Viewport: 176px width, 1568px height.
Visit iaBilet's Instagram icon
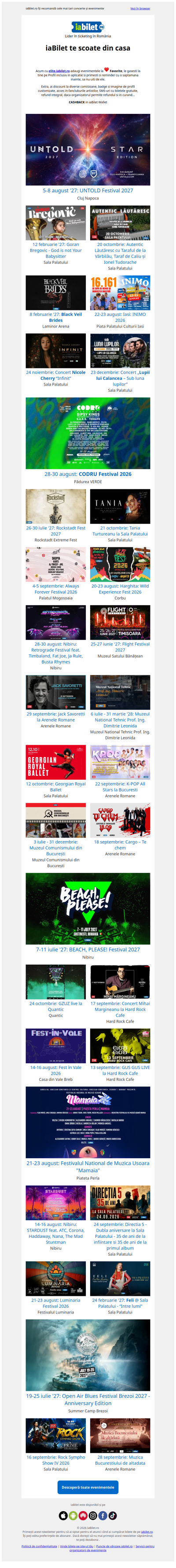(92, 1516)
